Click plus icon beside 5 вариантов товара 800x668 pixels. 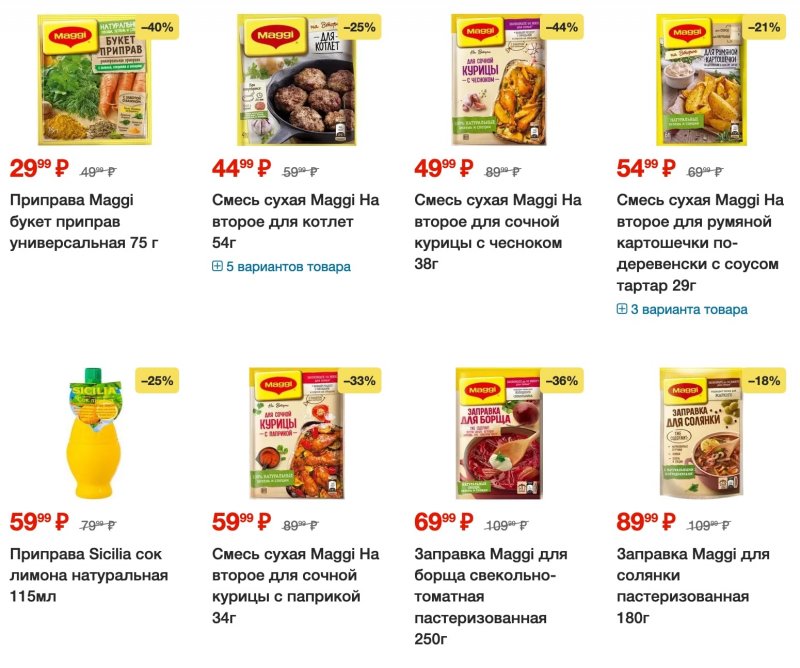click(x=217, y=266)
